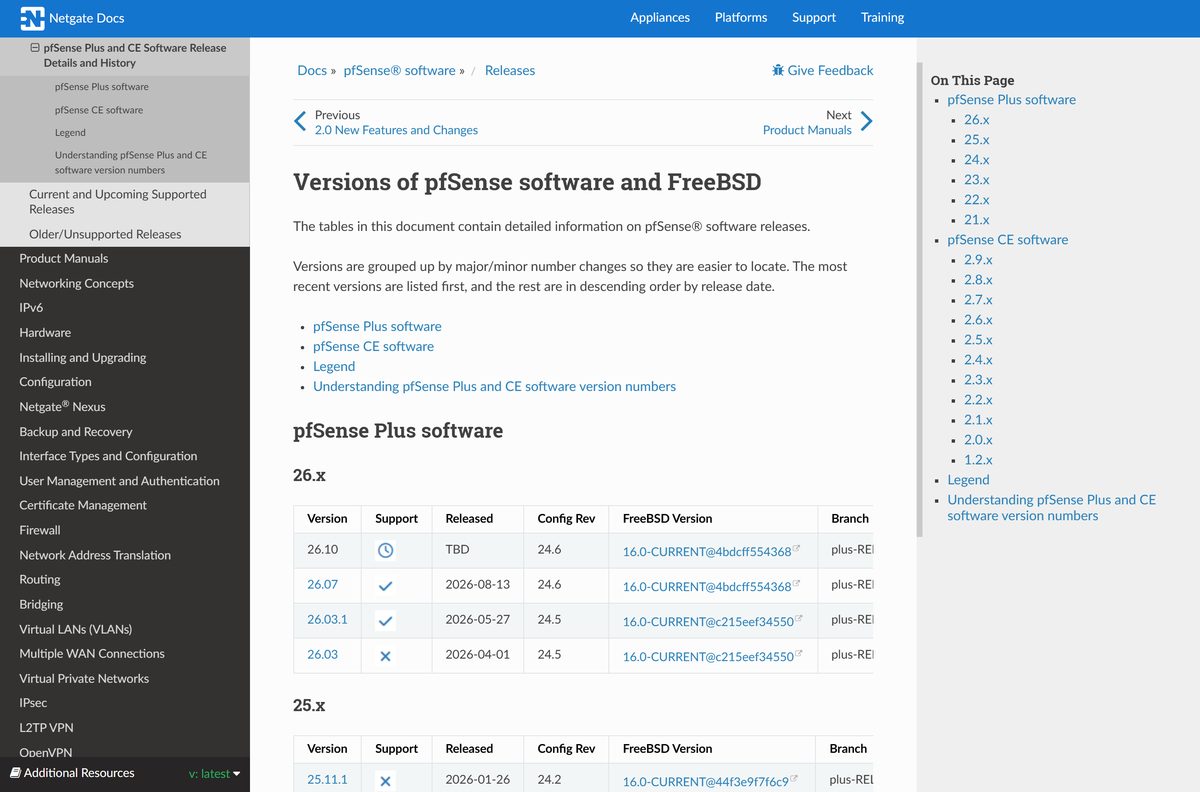Open Firewall sidebar section

(x=40, y=530)
